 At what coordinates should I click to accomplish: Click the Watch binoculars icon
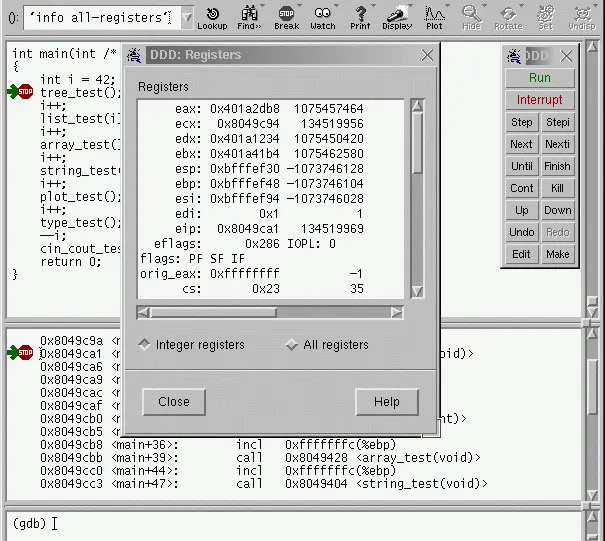(x=323, y=17)
